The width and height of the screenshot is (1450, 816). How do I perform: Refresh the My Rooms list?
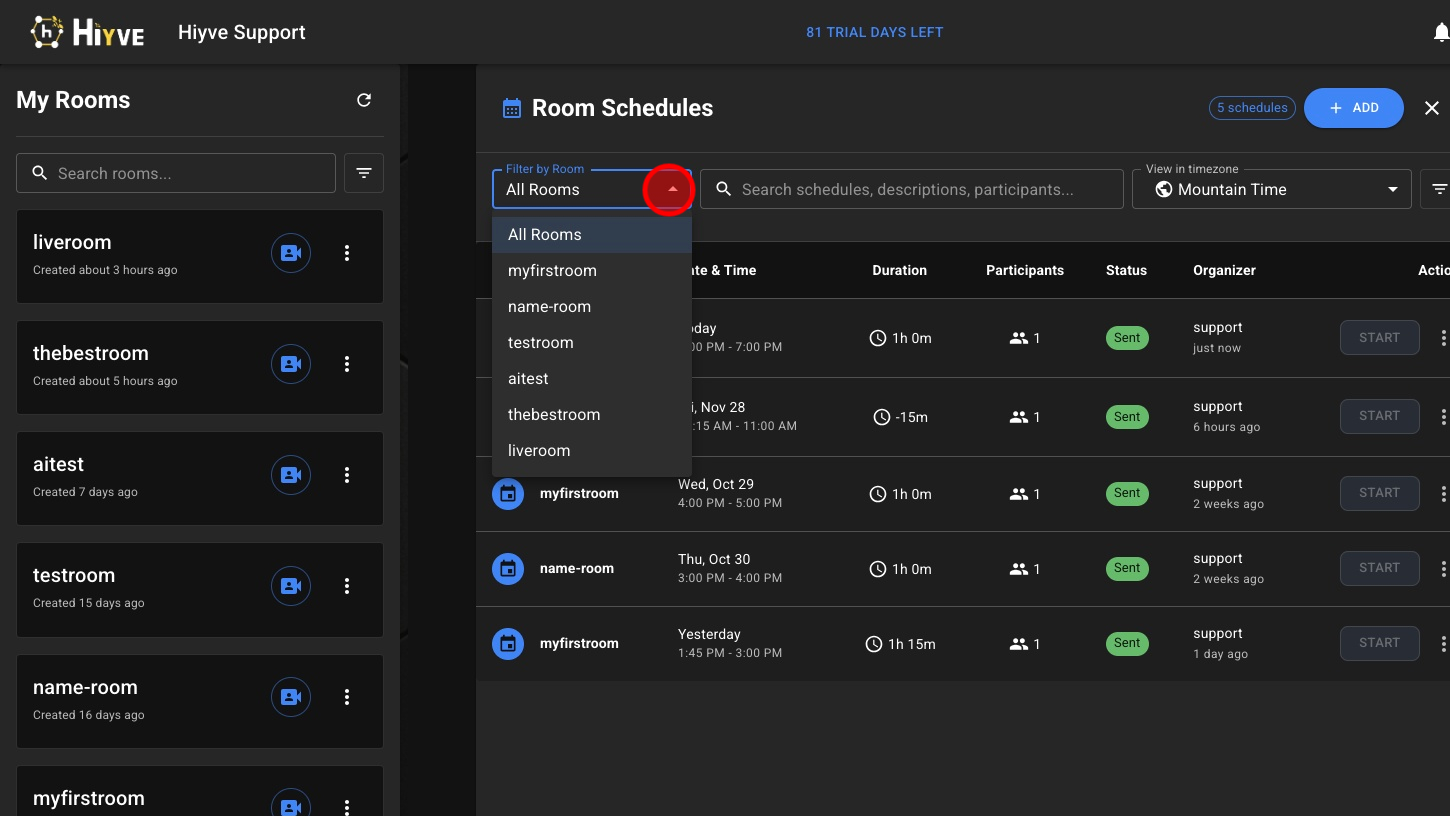(x=364, y=100)
